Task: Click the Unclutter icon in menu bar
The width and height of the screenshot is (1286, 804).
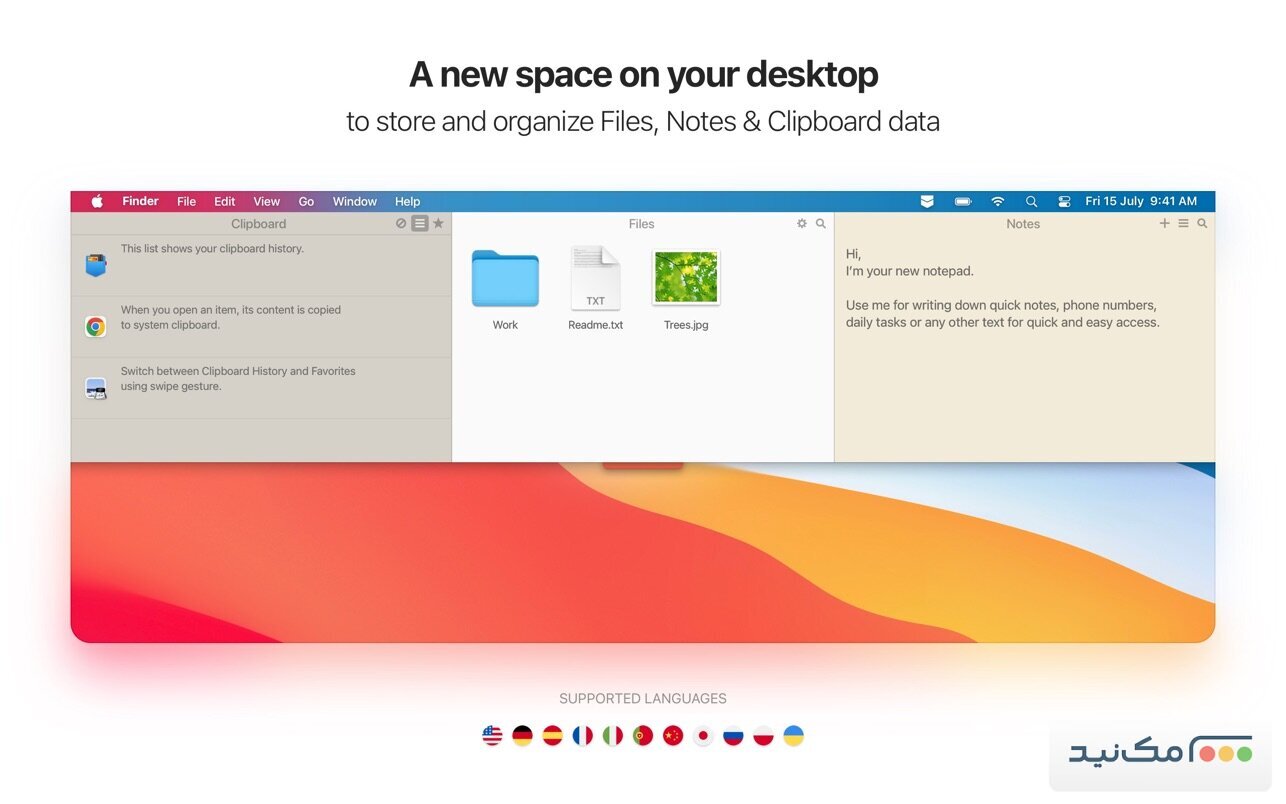Action: (x=927, y=201)
